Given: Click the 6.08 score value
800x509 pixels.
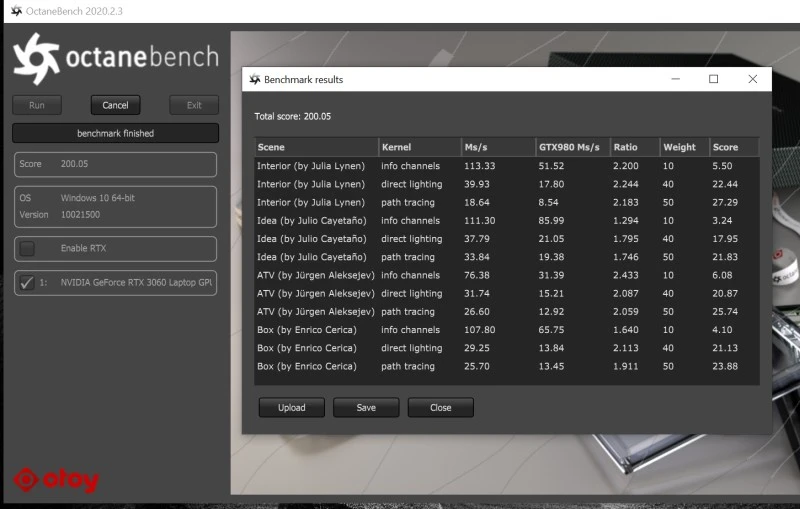Looking at the screenshot, I should [722, 275].
